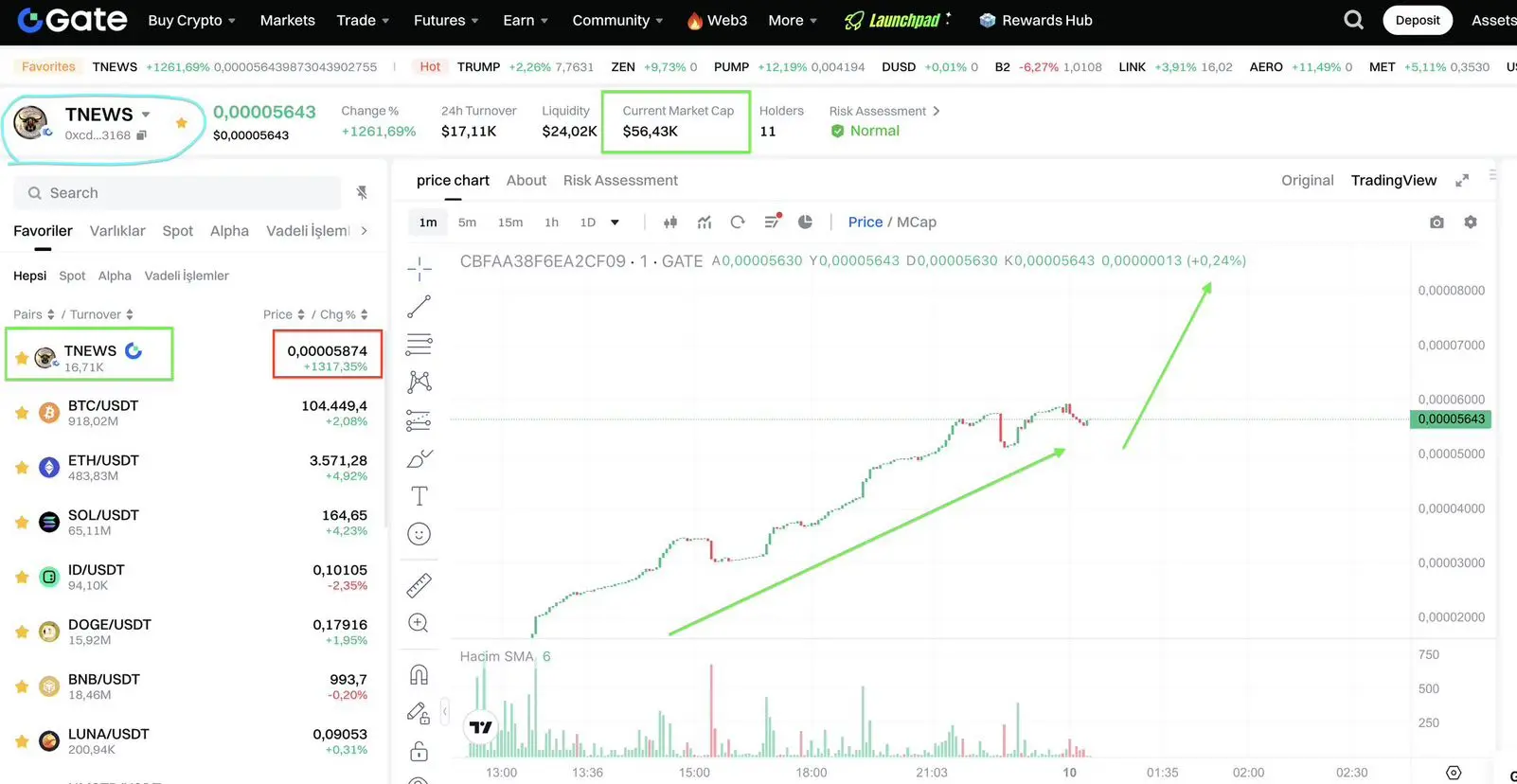The width and height of the screenshot is (1517, 784).
Task: Open the candlestick chart style icon
Action: point(670,223)
